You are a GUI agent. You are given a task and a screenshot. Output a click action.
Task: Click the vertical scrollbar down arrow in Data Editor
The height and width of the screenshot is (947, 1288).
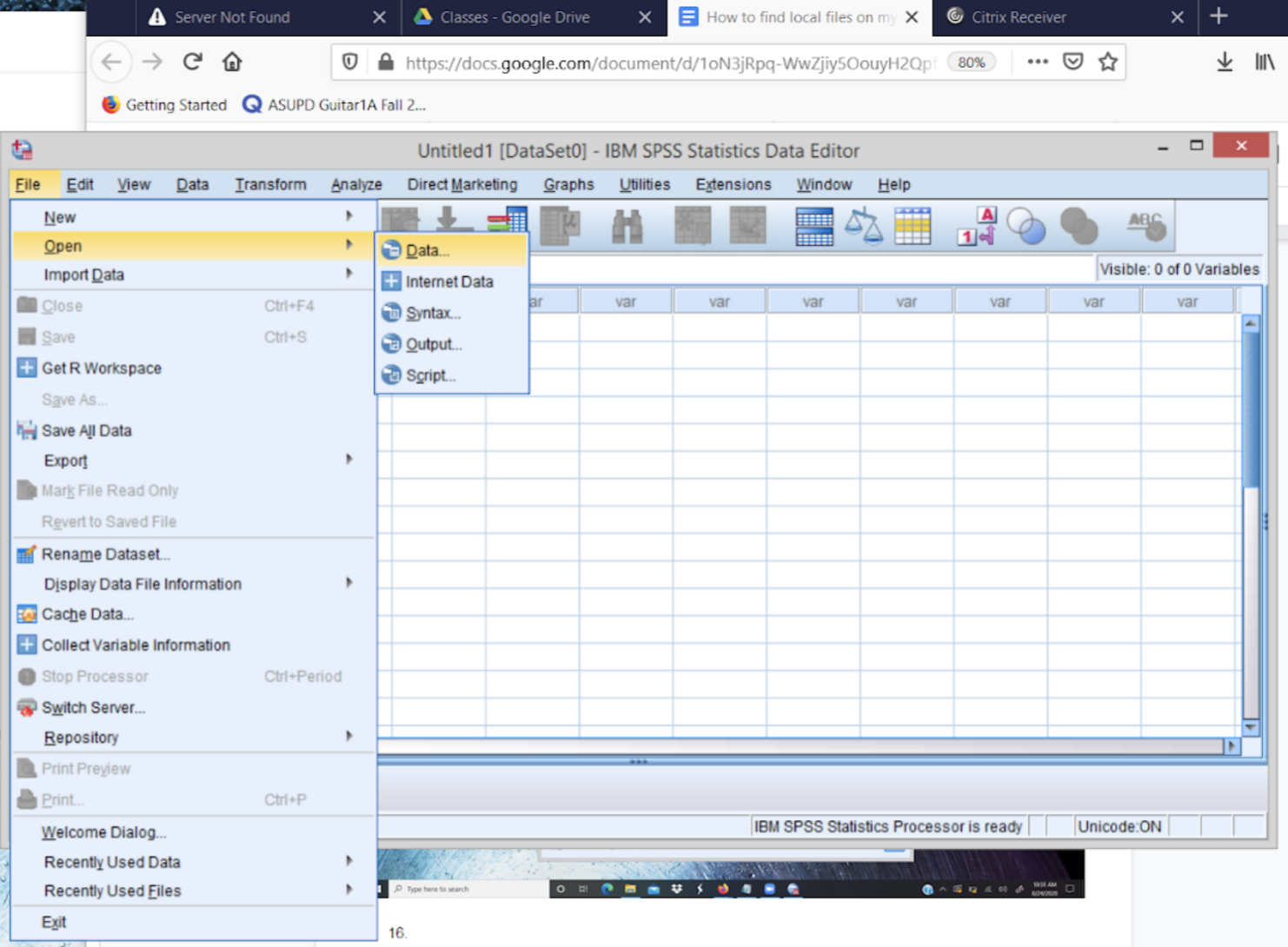(x=1251, y=728)
